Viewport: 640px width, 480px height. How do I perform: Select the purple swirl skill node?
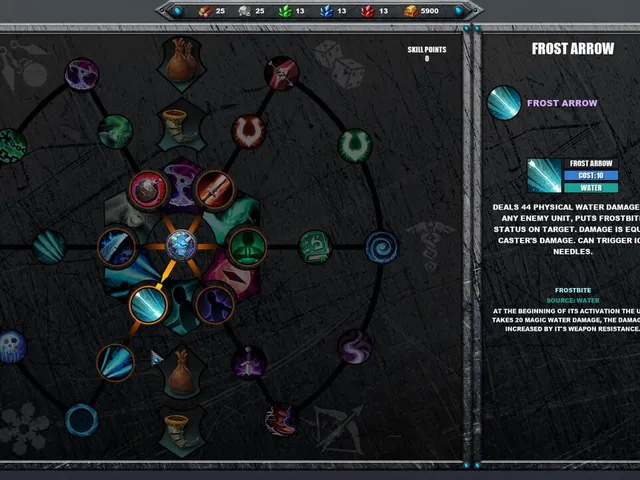pyautogui.click(x=355, y=347)
